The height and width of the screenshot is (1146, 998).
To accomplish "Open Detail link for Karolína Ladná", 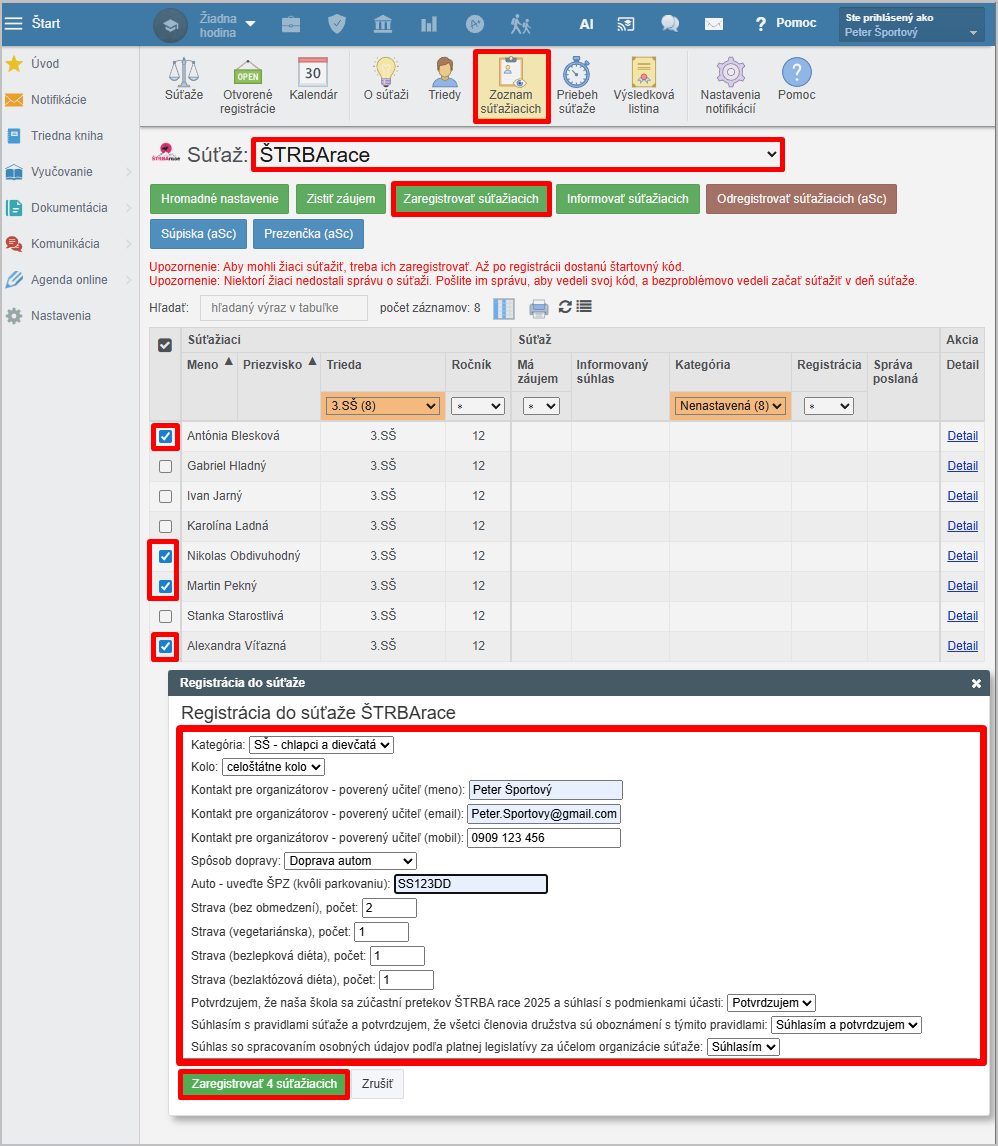I will 962,526.
